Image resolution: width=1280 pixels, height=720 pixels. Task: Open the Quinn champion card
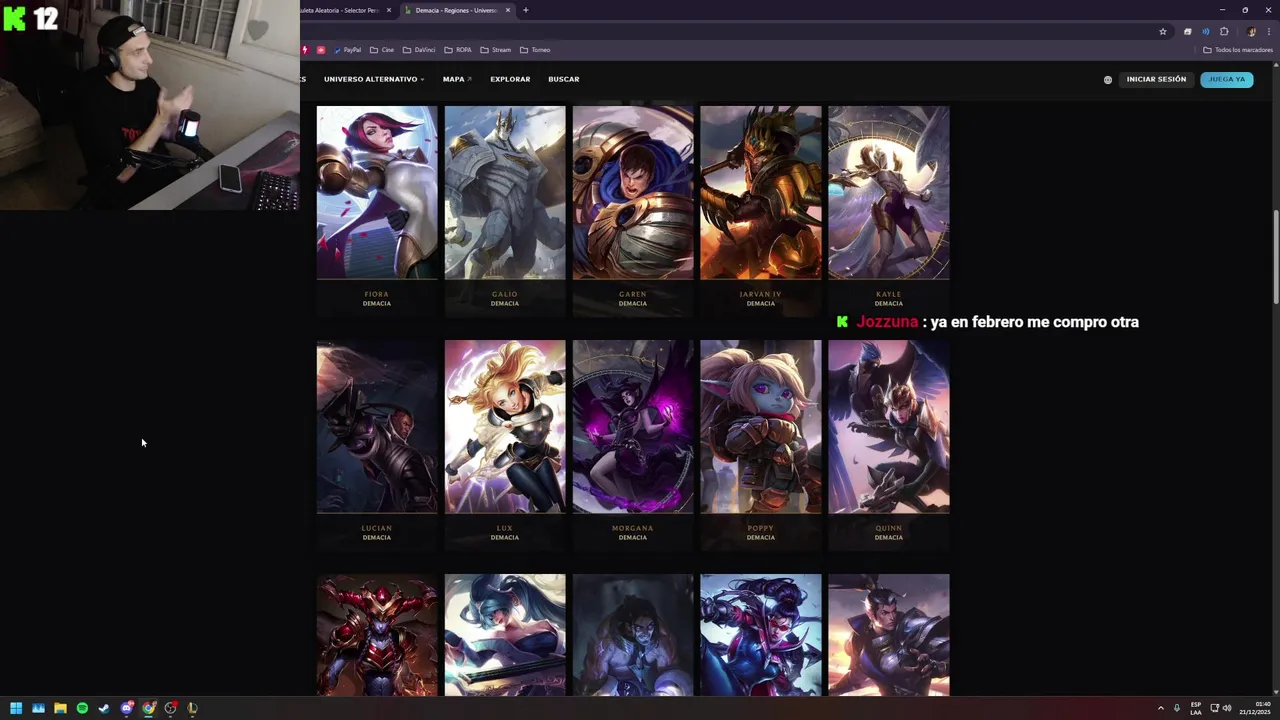click(x=889, y=445)
